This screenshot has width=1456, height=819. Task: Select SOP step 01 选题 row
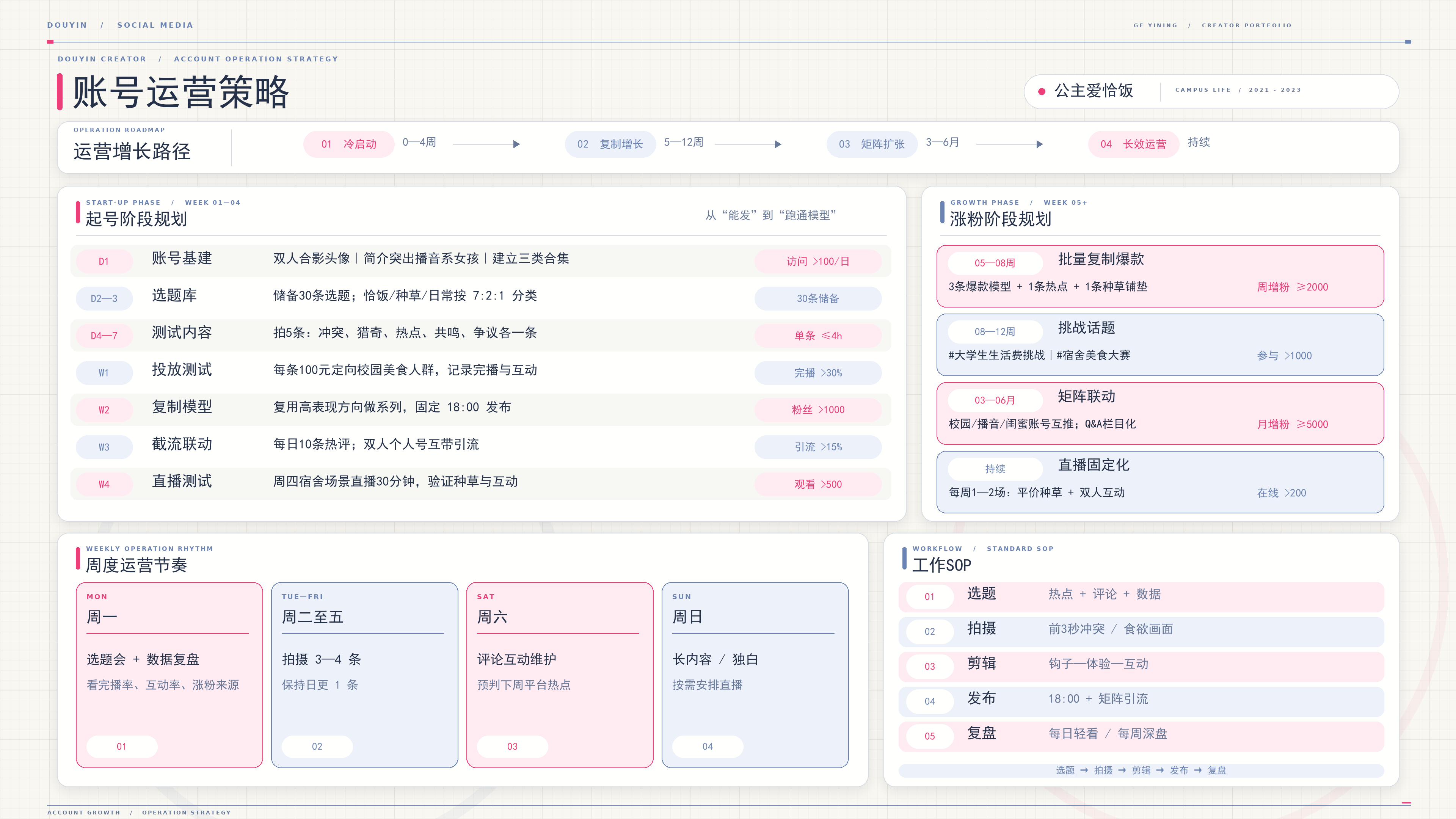pyautogui.click(x=1141, y=597)
